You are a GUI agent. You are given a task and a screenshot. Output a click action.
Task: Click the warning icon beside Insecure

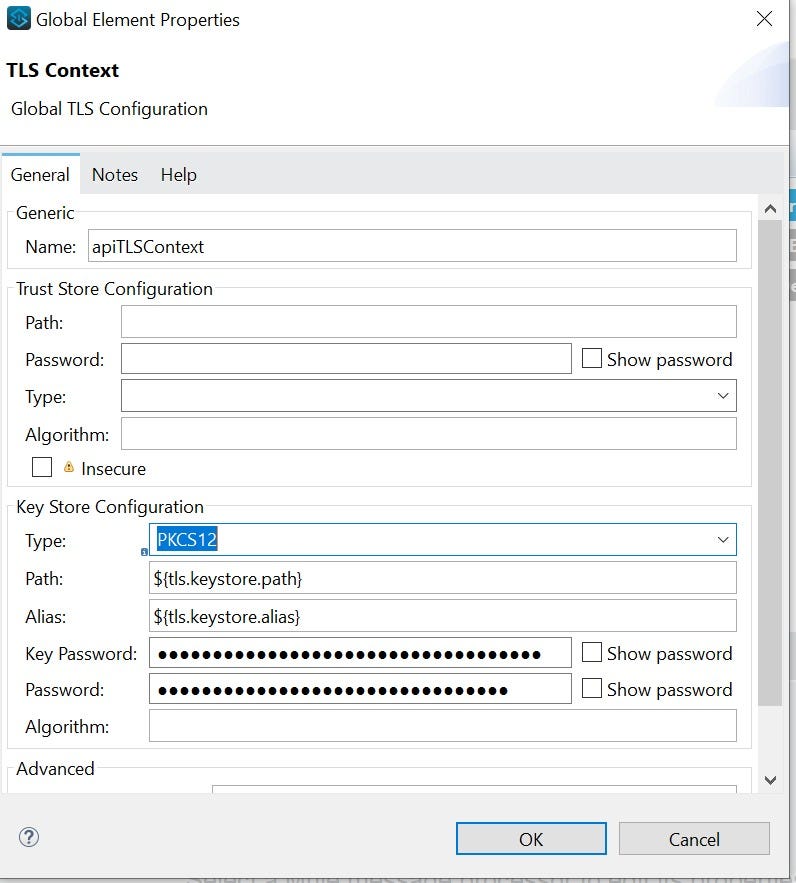click(x=67, y=467)
